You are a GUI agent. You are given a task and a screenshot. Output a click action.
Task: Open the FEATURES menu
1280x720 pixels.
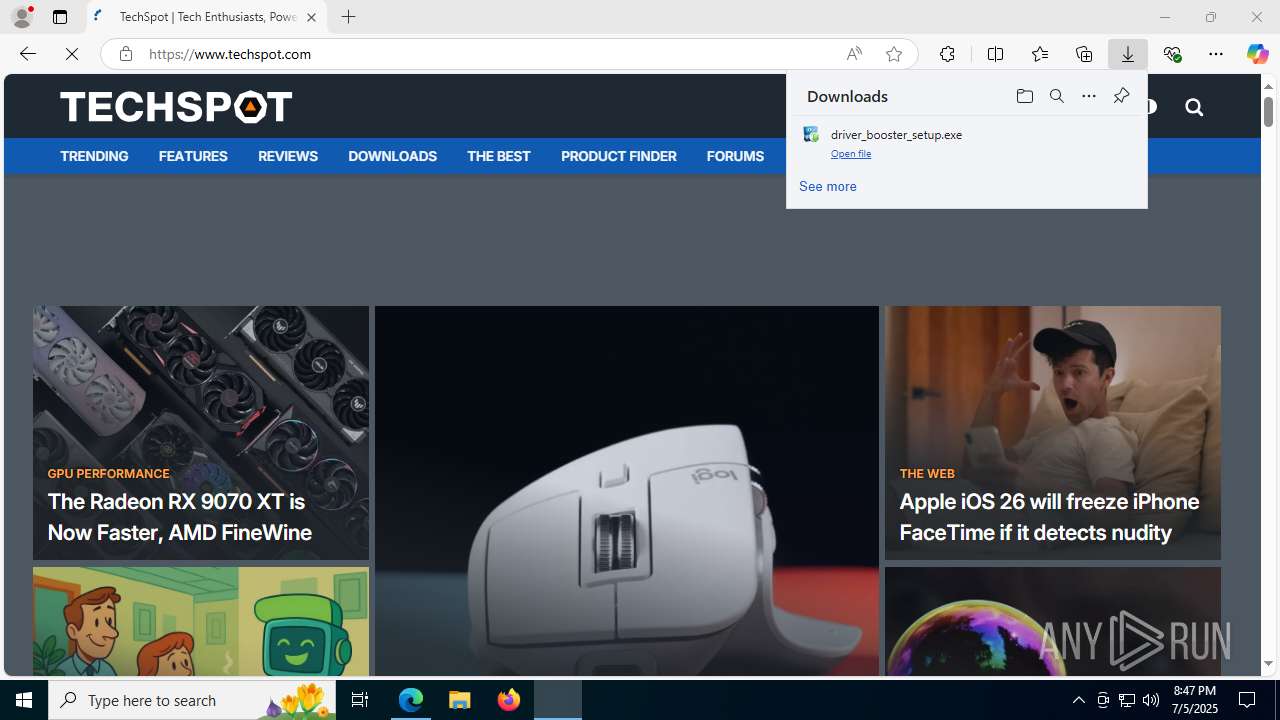[193, 156]
